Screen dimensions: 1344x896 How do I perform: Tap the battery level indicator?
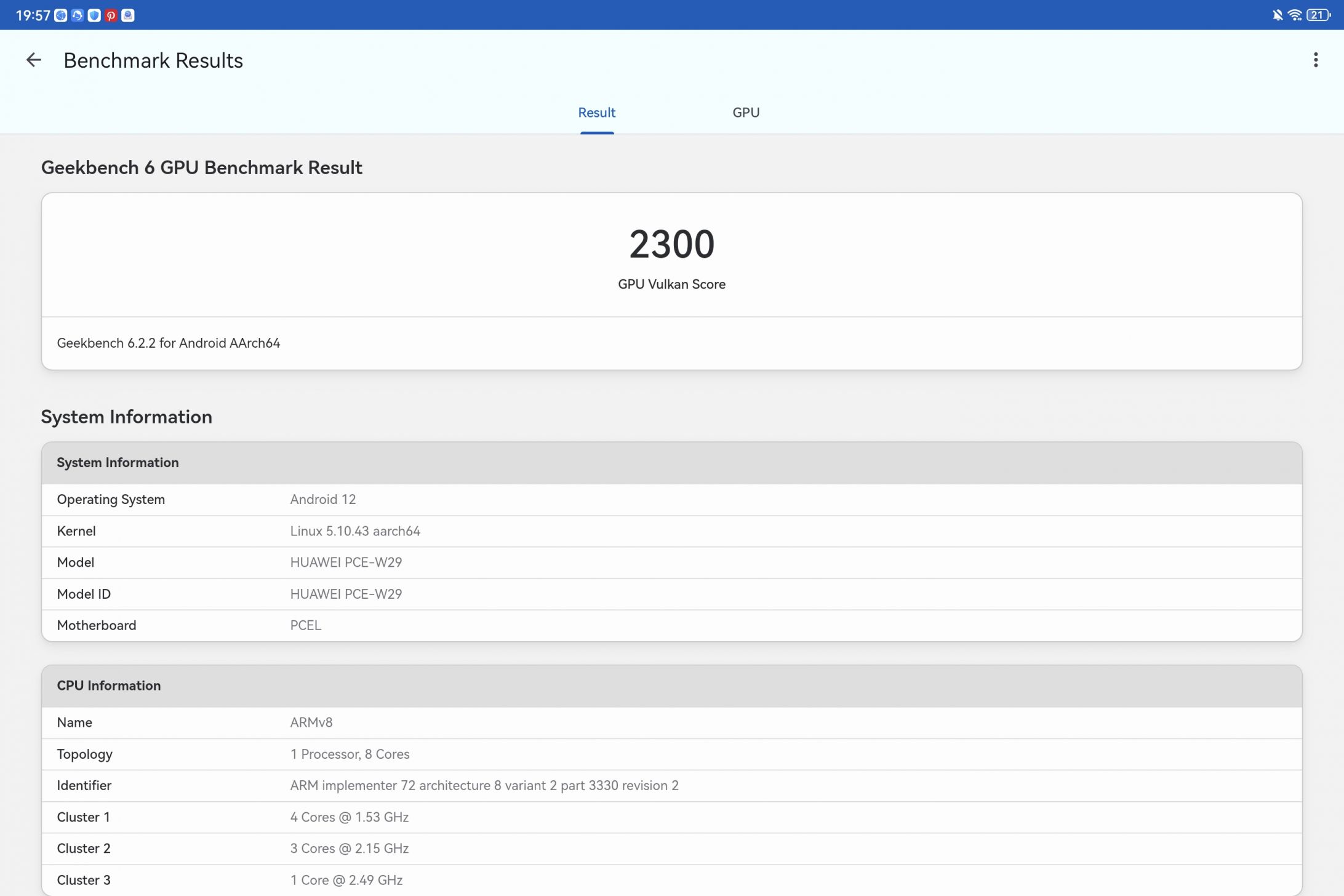pyautogui.click(x=1318, y=15)
